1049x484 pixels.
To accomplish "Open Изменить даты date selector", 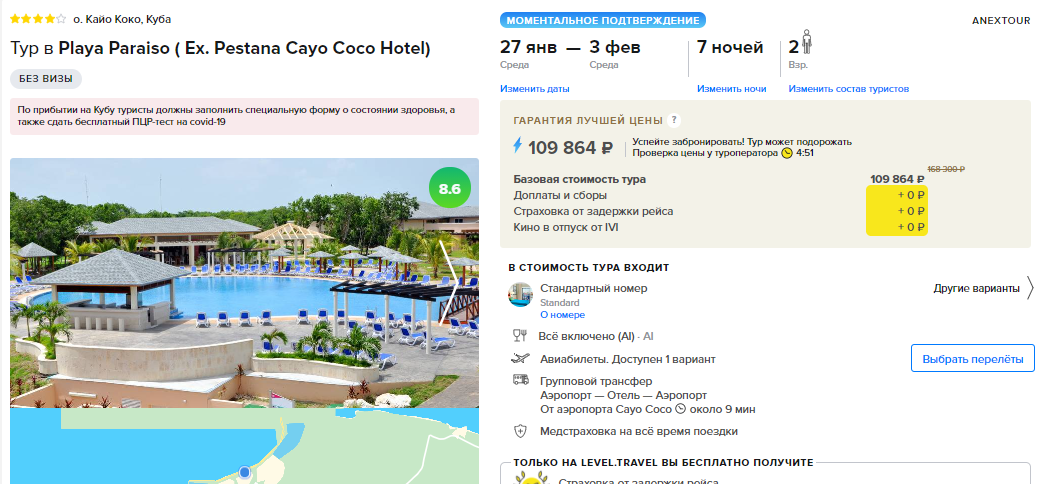I will pyautogui.click(x=535, y=88).
